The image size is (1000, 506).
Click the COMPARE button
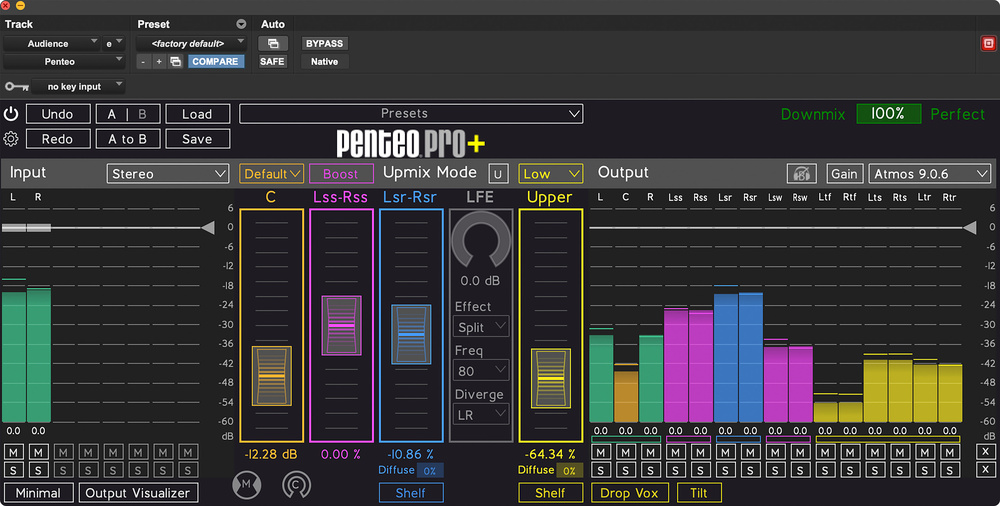coord(216,61)
